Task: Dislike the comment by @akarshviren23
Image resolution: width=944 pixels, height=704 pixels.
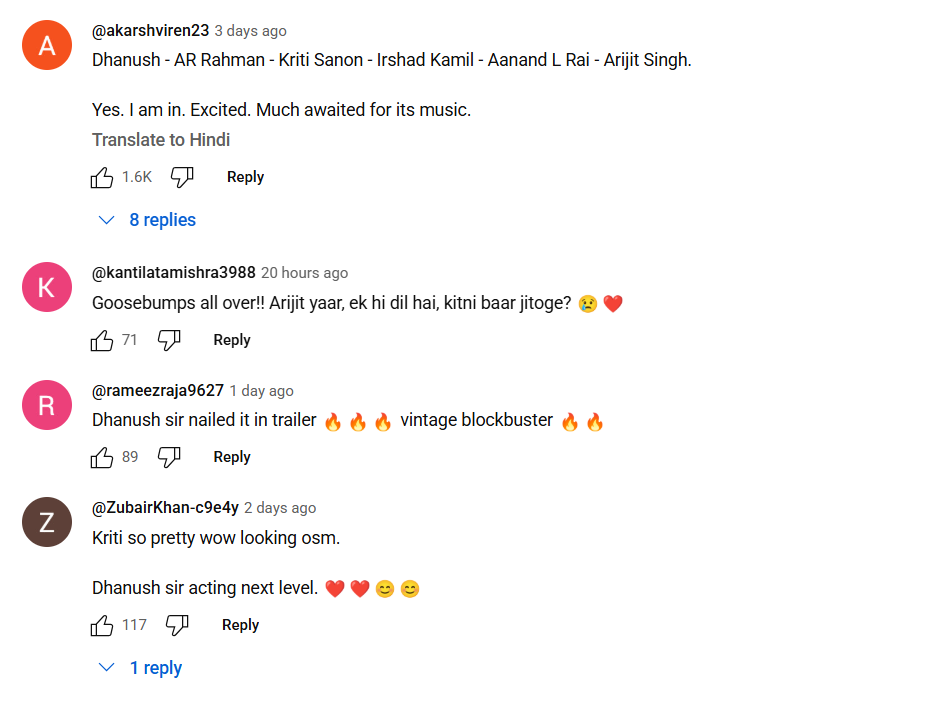Action: point(181,178)
